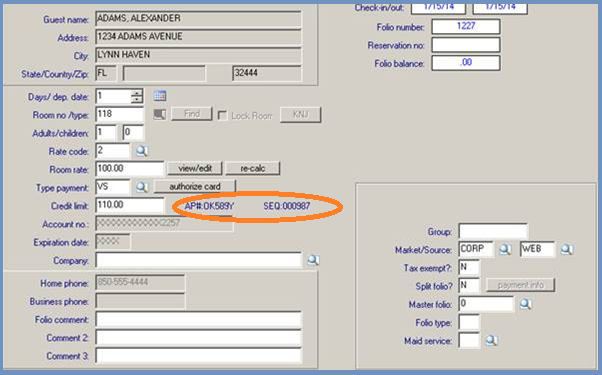Select the Folio number field showing 1227

point(466,26)
